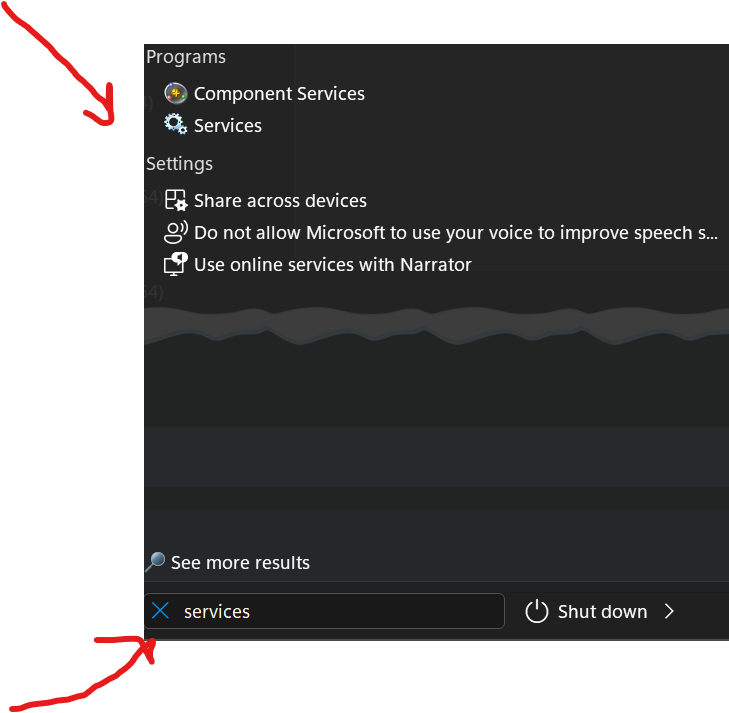Open the Share across devices setting
The width and height of the screenshot is (729, 713).
(x=280, y=201)
